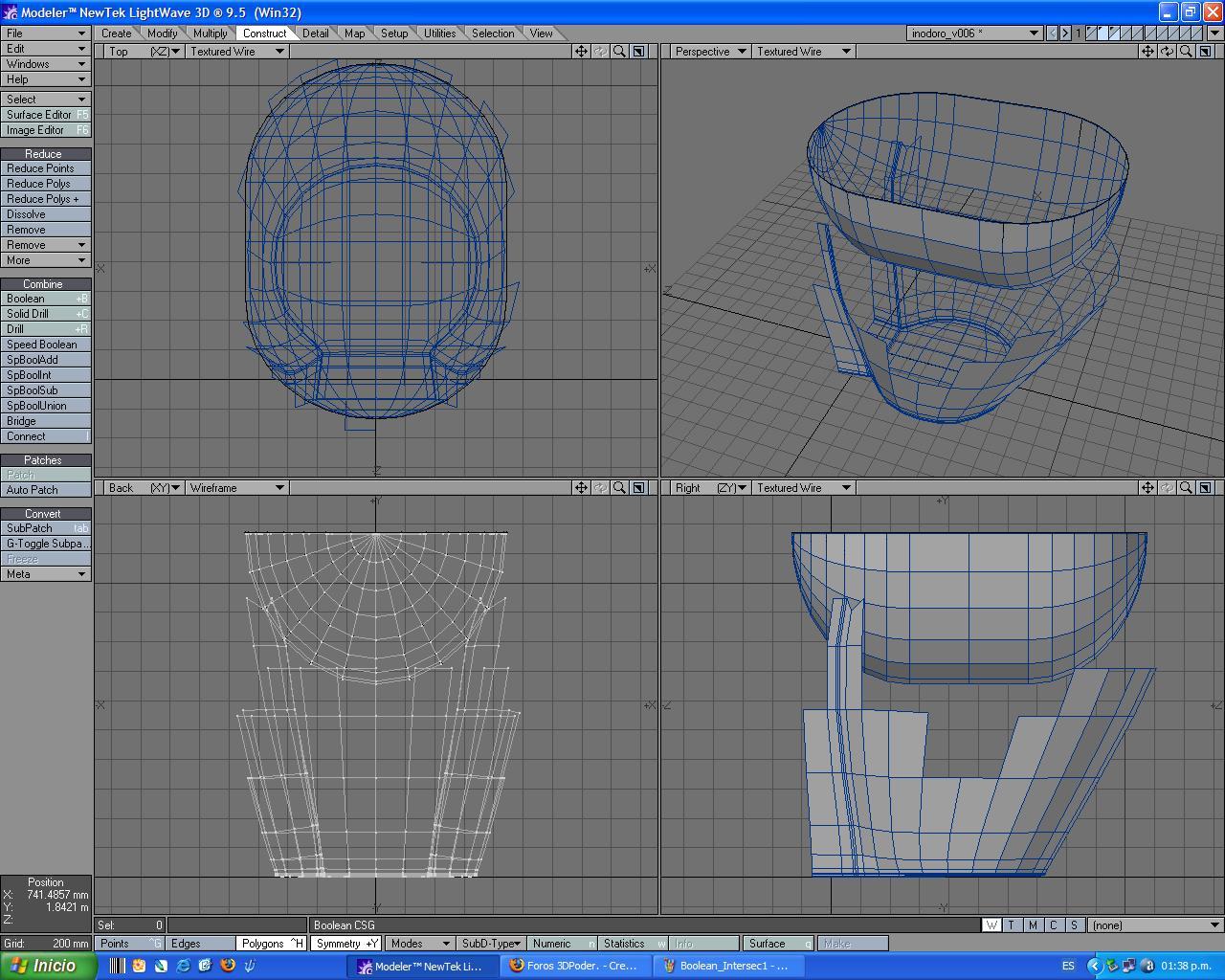This screenshot has height=980, width=1225.
Task: Click rotate view icon in Perspective viewport
Action: point(1167,52)
